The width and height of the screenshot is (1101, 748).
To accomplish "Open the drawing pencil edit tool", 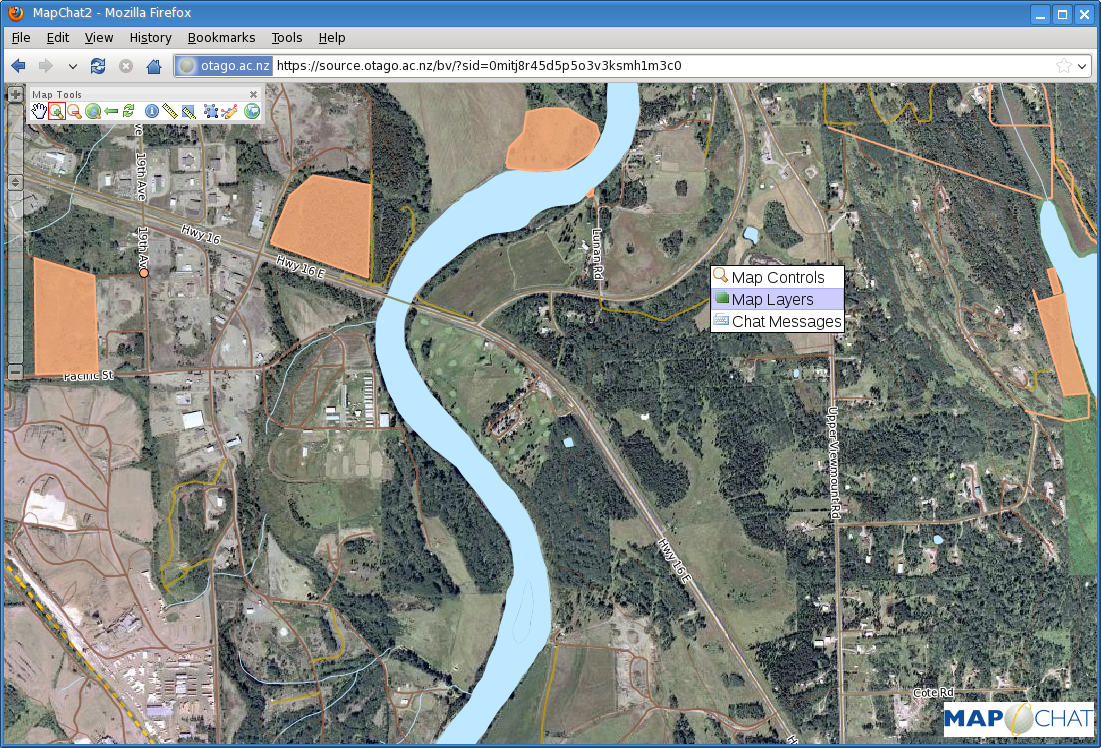I will pyautogui.click(x=229, y=111).
